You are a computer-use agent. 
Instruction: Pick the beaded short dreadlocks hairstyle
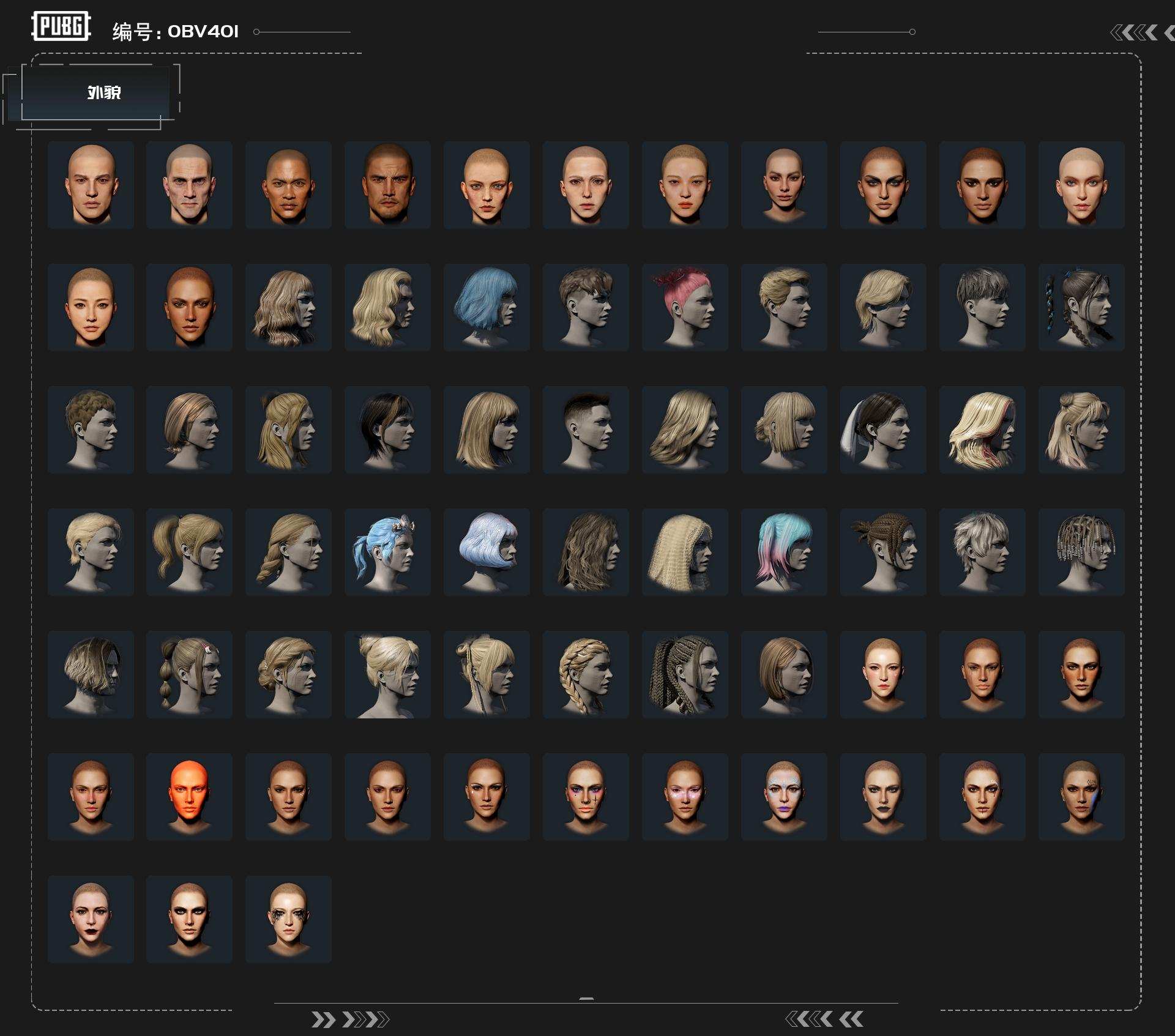pos(1081,552)
